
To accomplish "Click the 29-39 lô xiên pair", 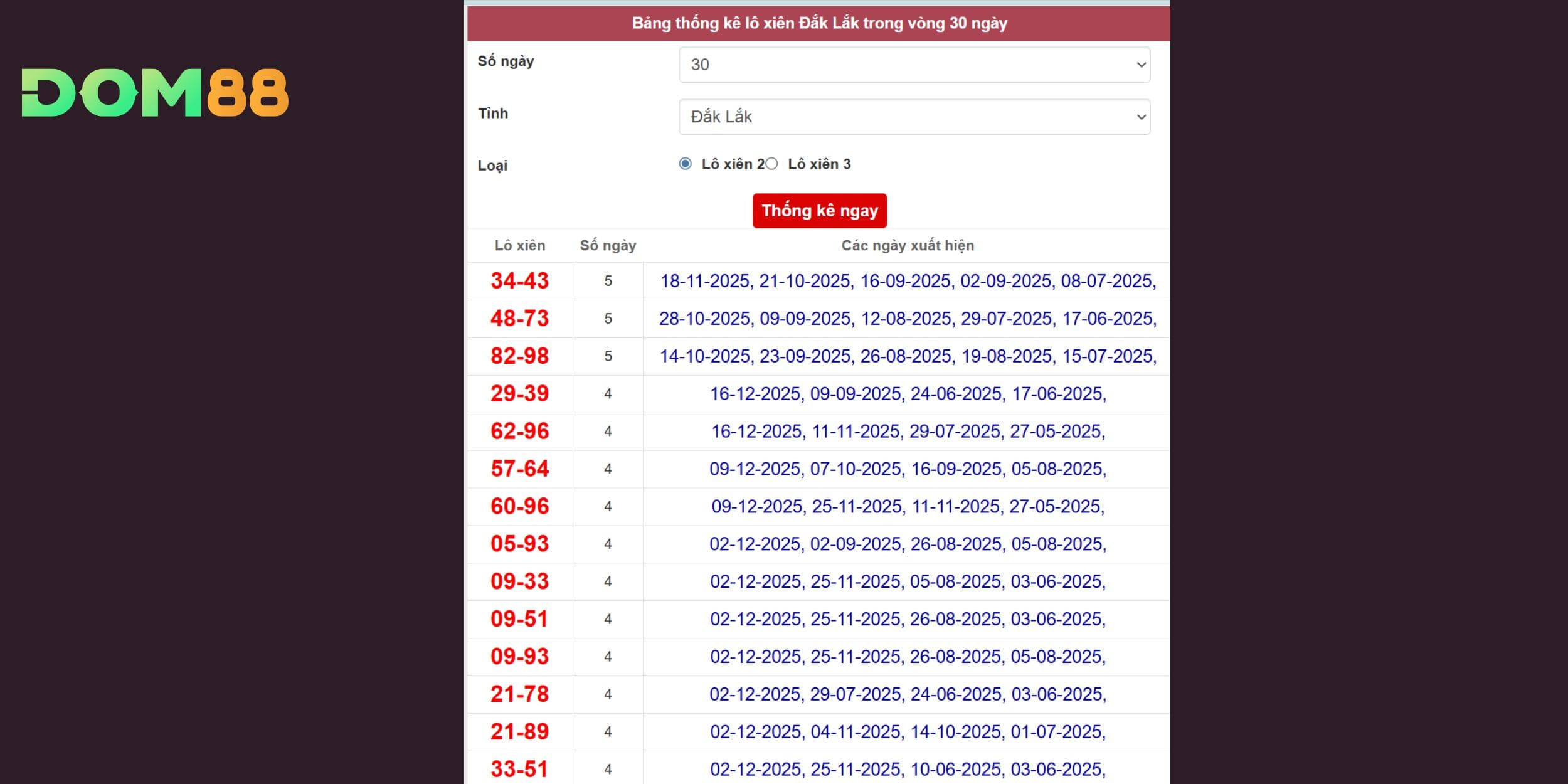I will point(519,394).
